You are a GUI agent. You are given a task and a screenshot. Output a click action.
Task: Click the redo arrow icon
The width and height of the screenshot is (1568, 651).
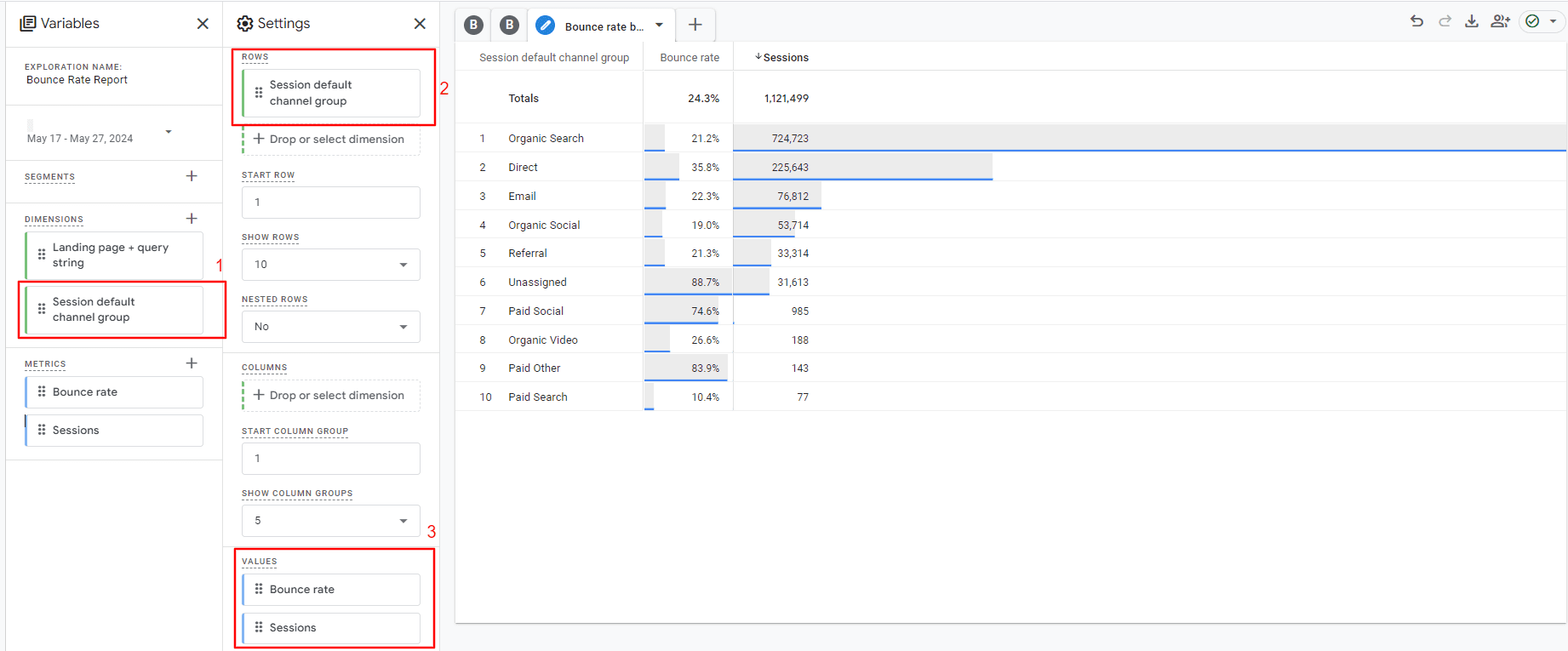tap(1445, 21)
